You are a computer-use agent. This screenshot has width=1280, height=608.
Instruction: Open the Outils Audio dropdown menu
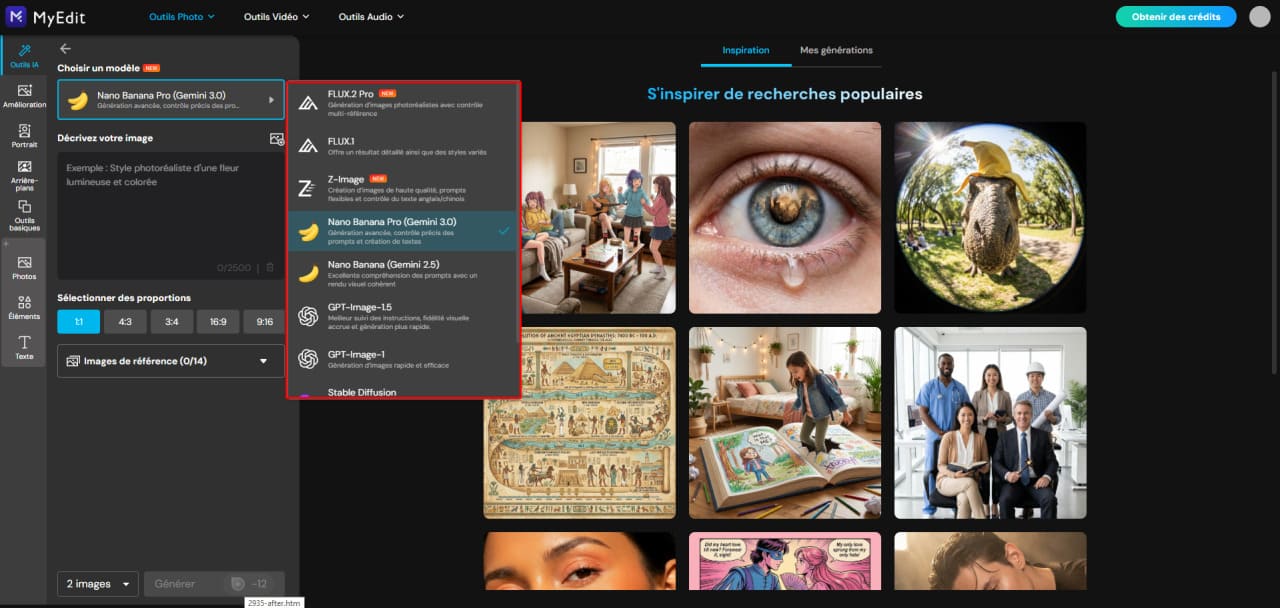pos(371,16)
